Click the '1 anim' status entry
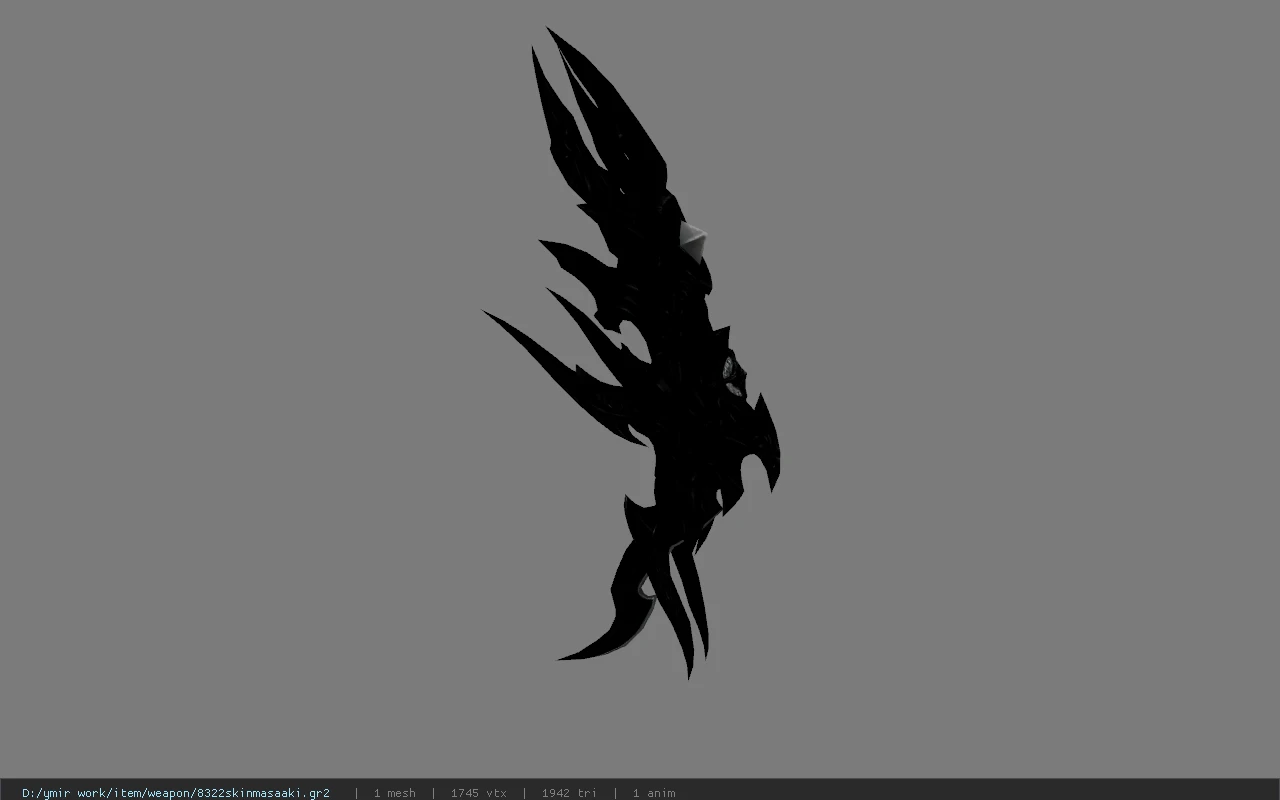This screenshot has width=1280, height=800. click(x=654, y=793)
